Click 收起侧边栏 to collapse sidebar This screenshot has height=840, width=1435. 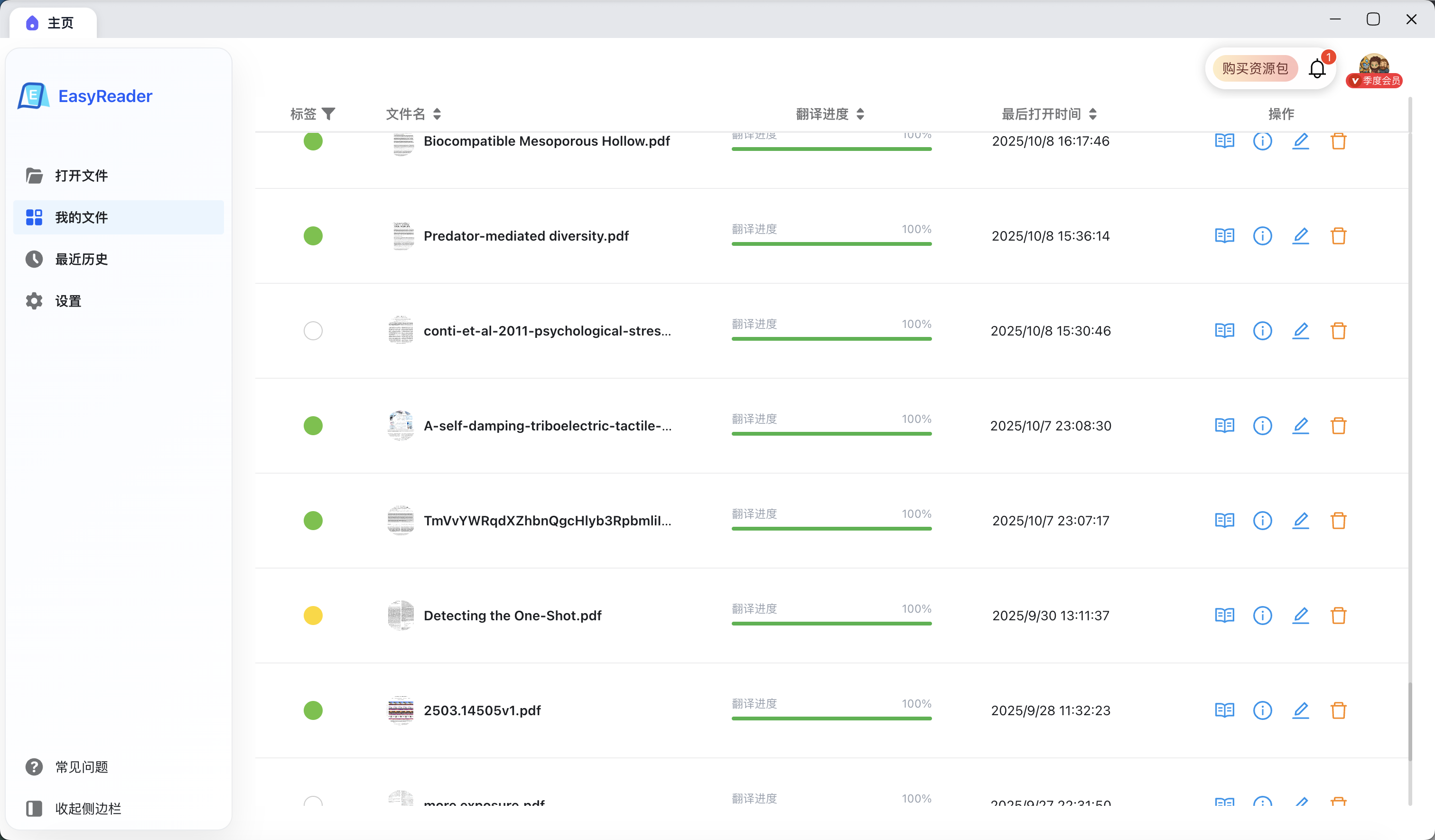[x=88, y=808]
